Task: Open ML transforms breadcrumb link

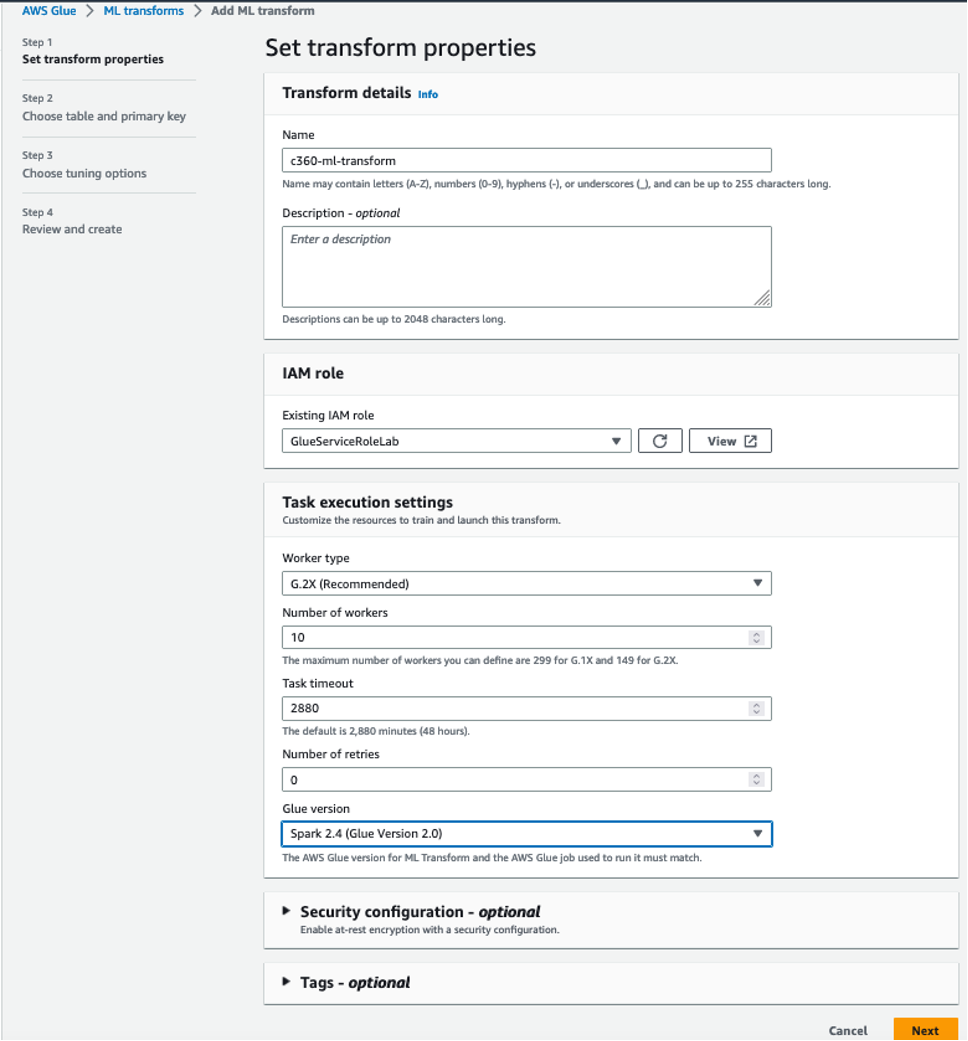Action: pos(143,11)
